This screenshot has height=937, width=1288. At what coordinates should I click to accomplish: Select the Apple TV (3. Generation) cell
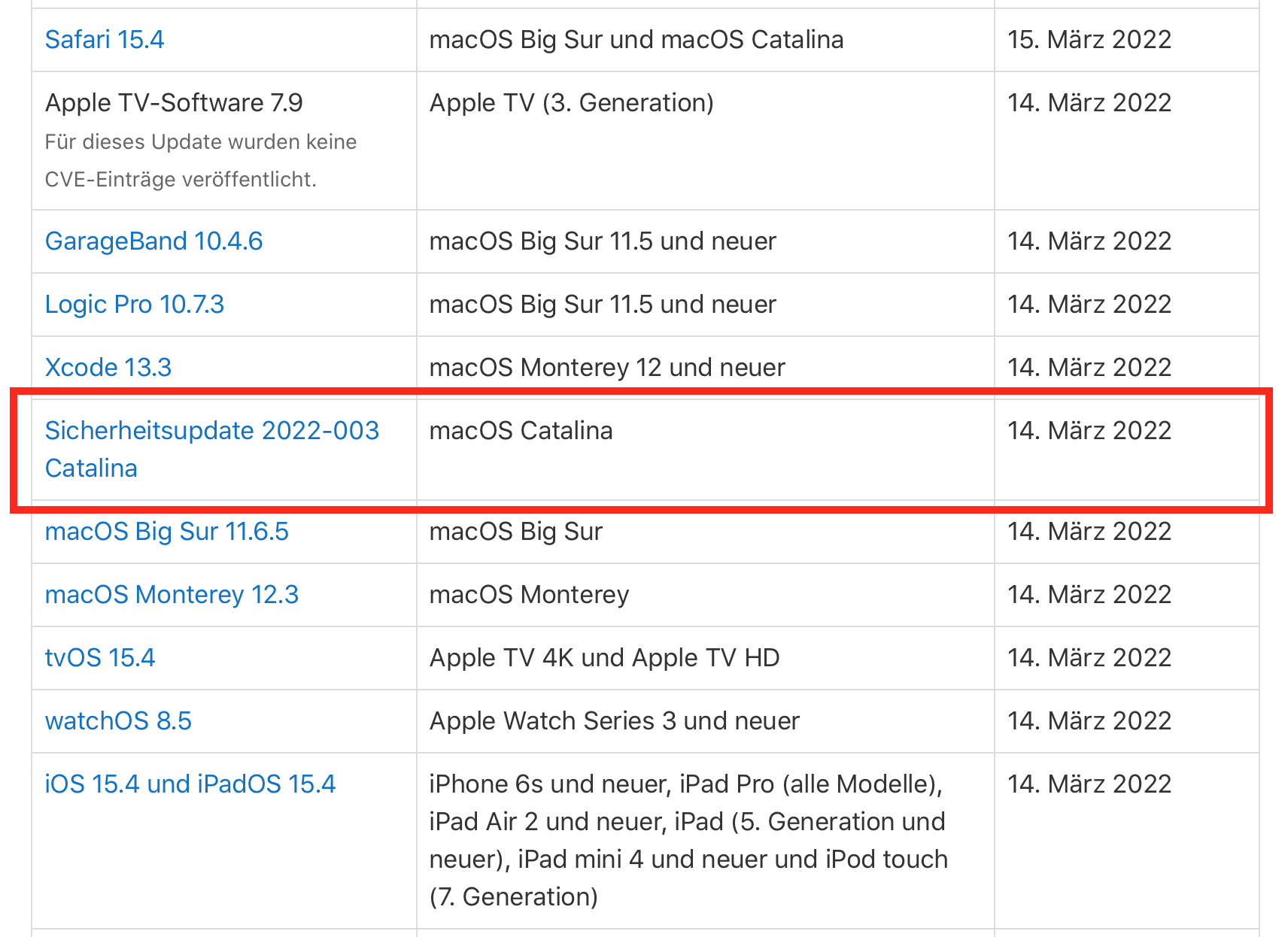tap(571, 103)
